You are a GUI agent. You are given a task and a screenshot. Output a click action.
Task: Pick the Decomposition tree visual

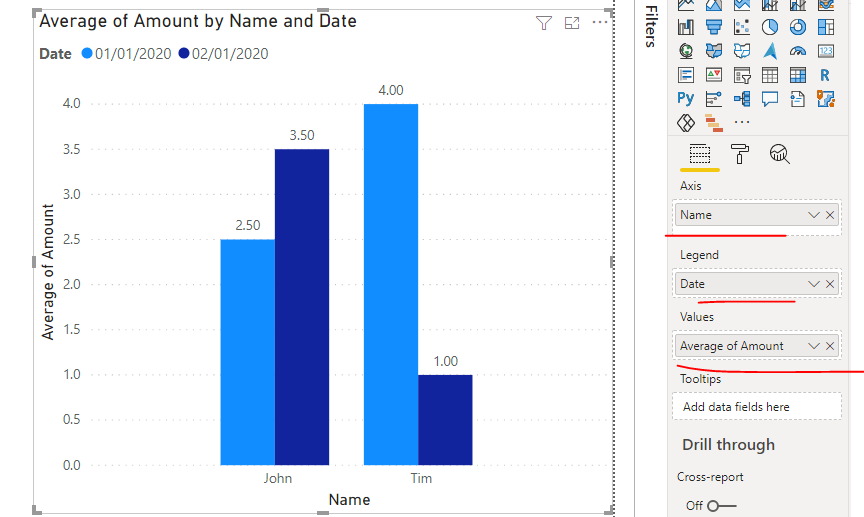(x=742, y=99)
